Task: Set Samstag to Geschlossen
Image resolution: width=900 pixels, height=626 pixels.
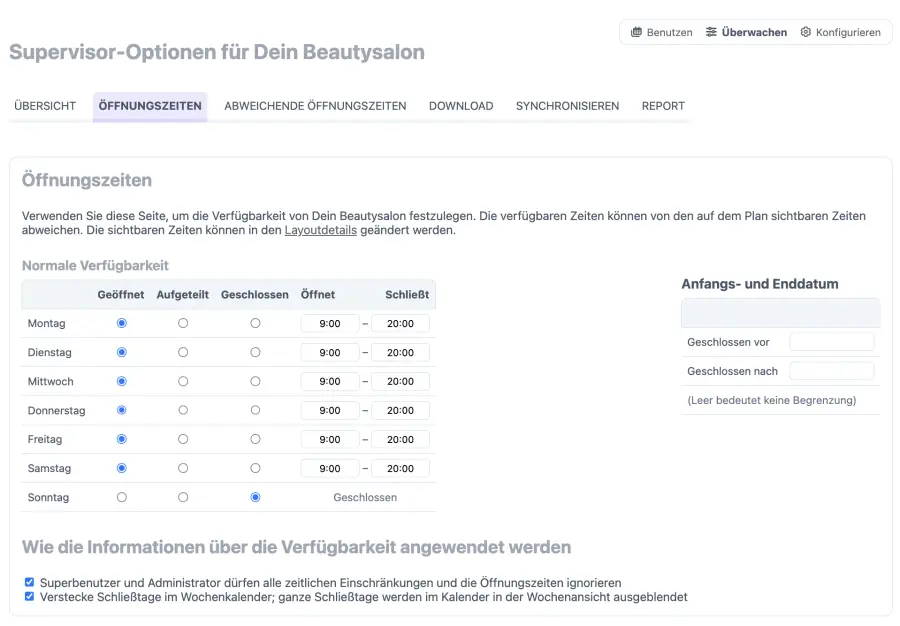Action: pyautogui.click(x=255, y=468)
